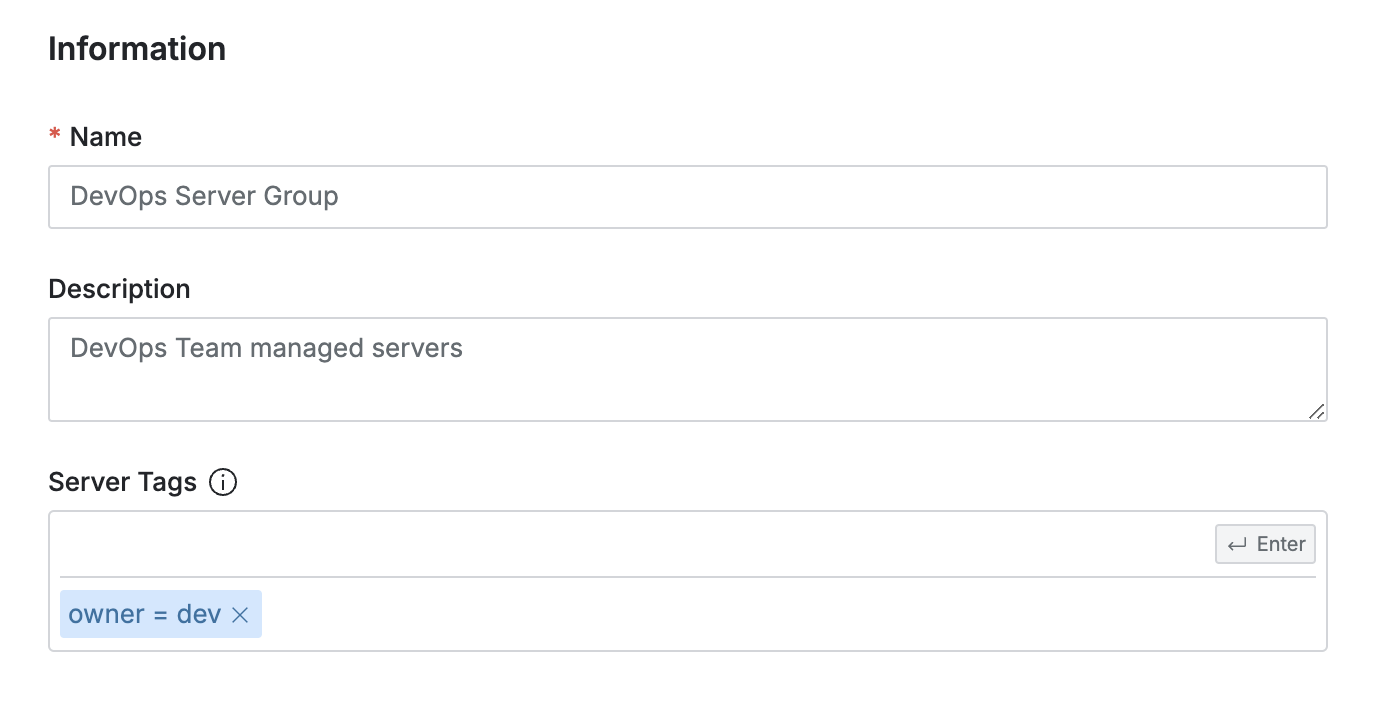Click the return arrow icon beside Enter
1378x704 pixels.
tap(1237, 545)
